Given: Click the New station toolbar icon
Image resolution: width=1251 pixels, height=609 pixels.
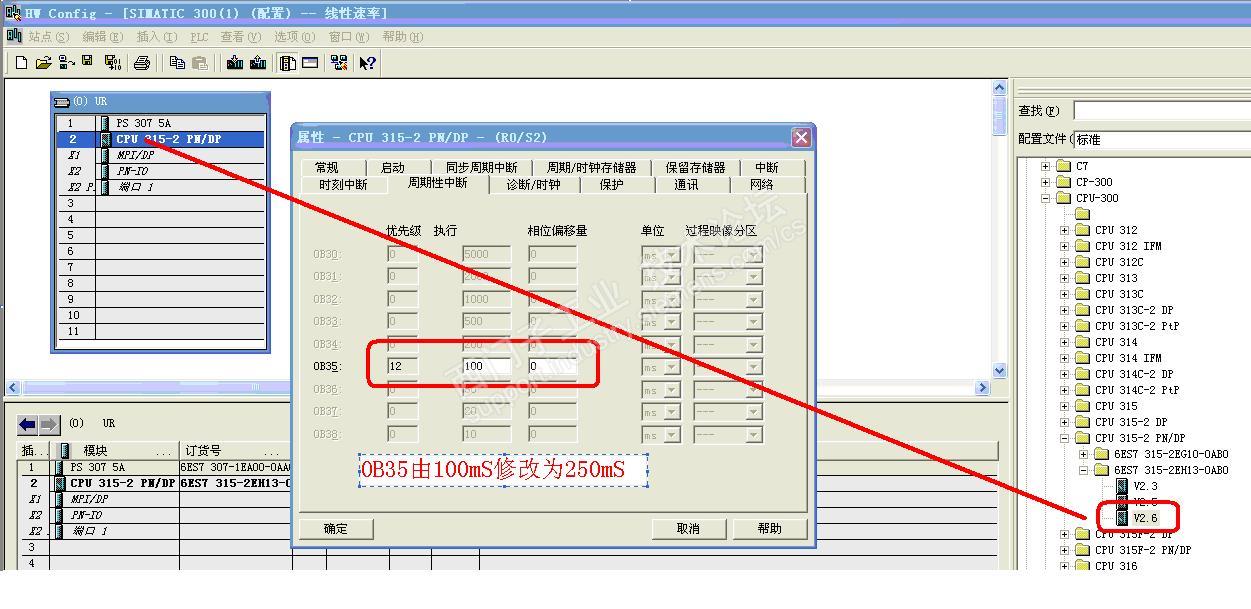Looking at the screenshot, I should click(21, 63).
